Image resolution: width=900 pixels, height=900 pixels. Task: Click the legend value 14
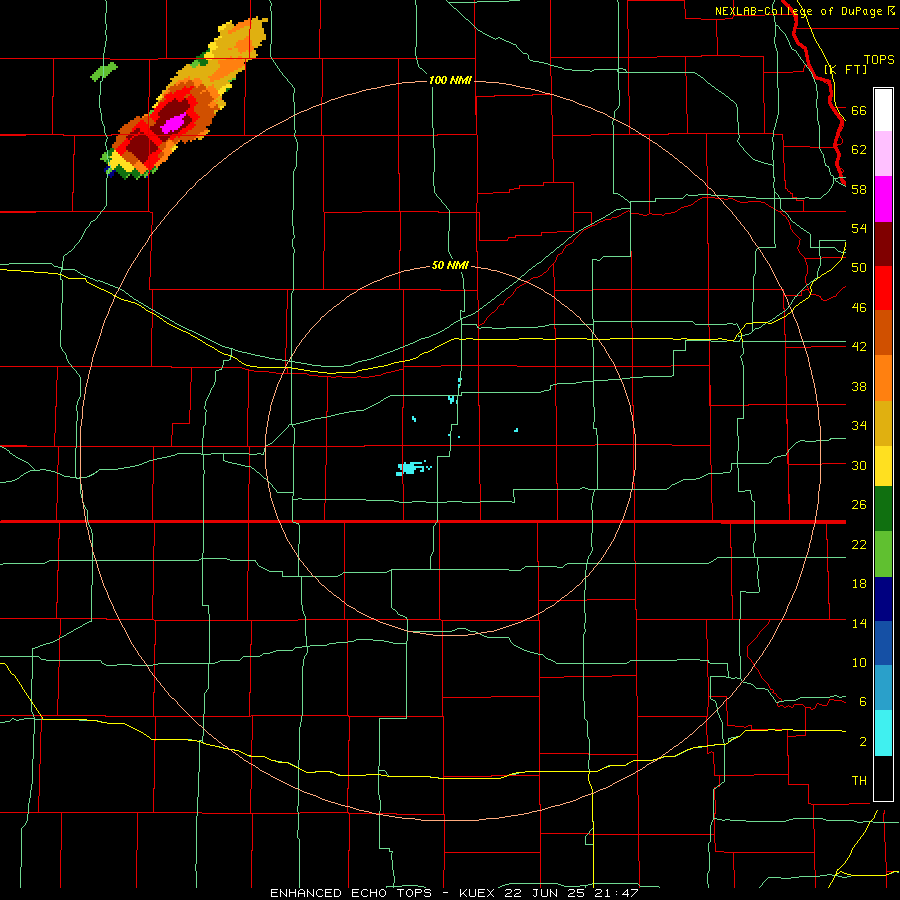coord(859,623)
